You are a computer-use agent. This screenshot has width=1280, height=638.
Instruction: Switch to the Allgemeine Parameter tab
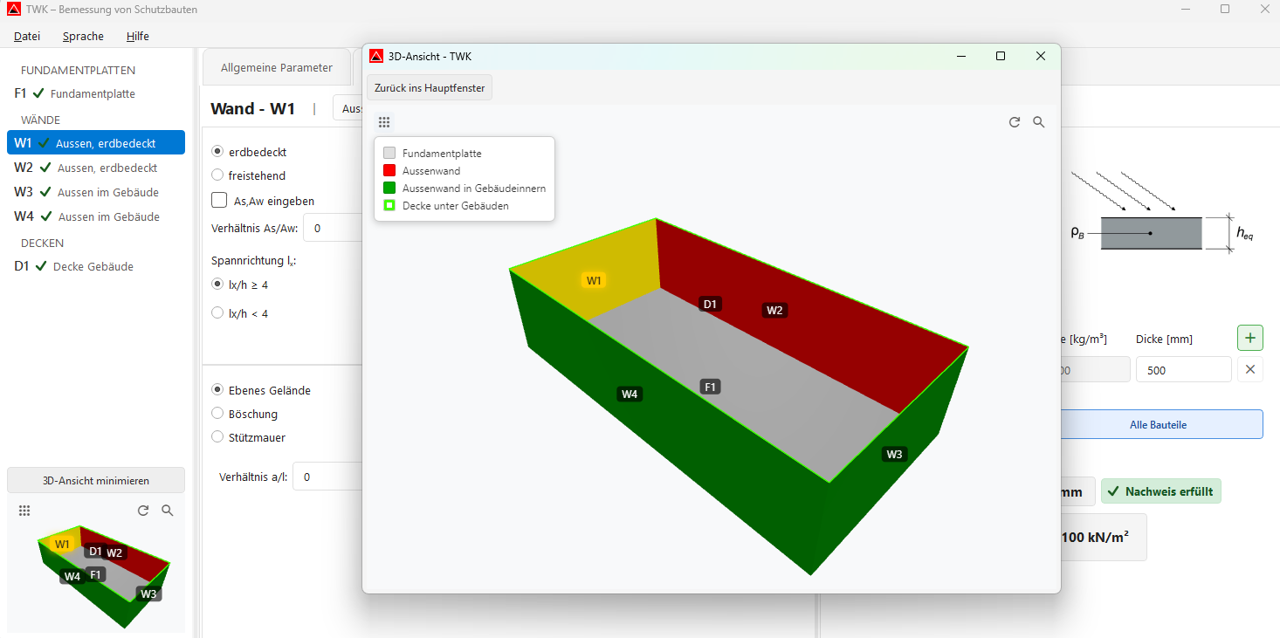coord(276,67)
